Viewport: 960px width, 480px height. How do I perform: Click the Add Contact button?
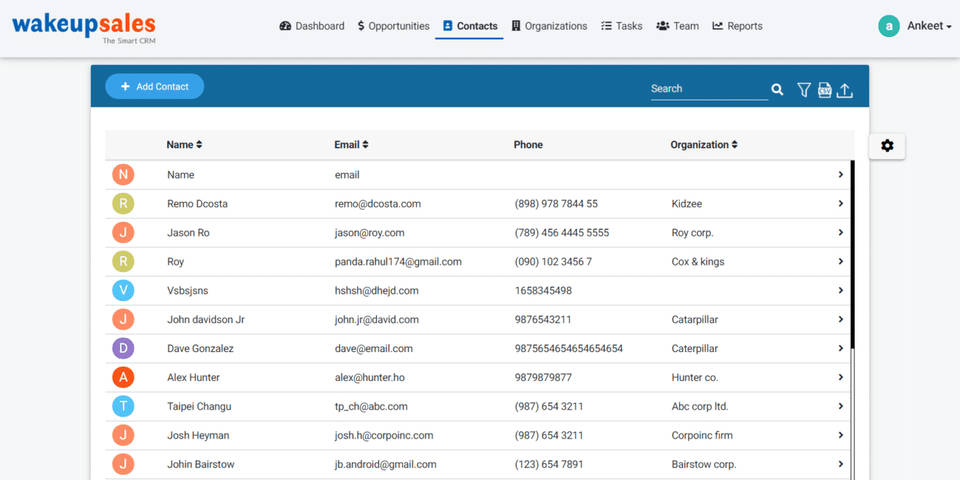(154, 87)
